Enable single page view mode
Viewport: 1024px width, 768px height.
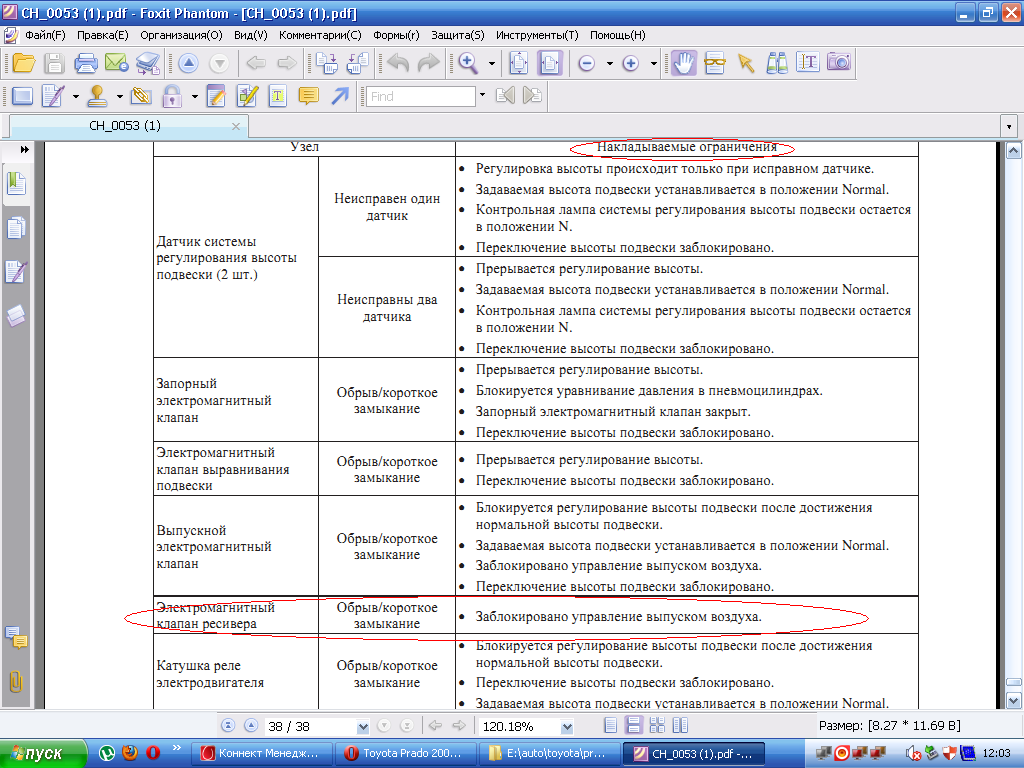pos(611,726)
